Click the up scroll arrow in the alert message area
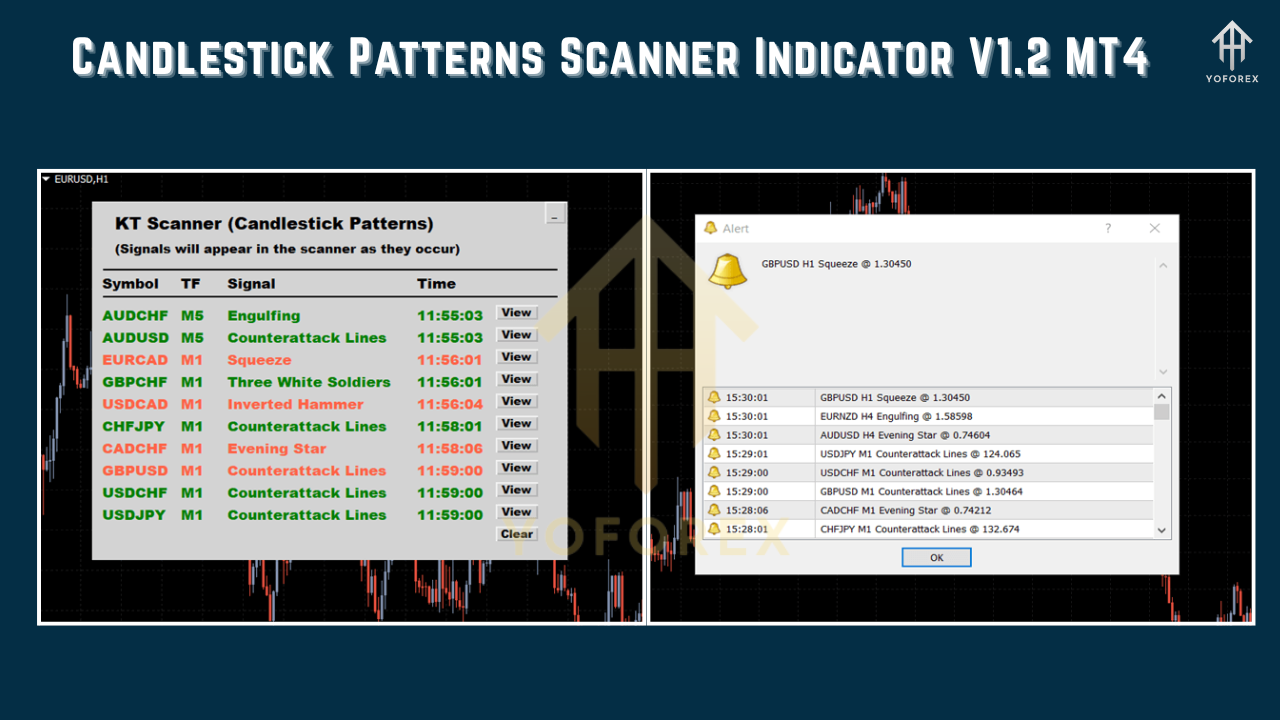 (1162, 265)
